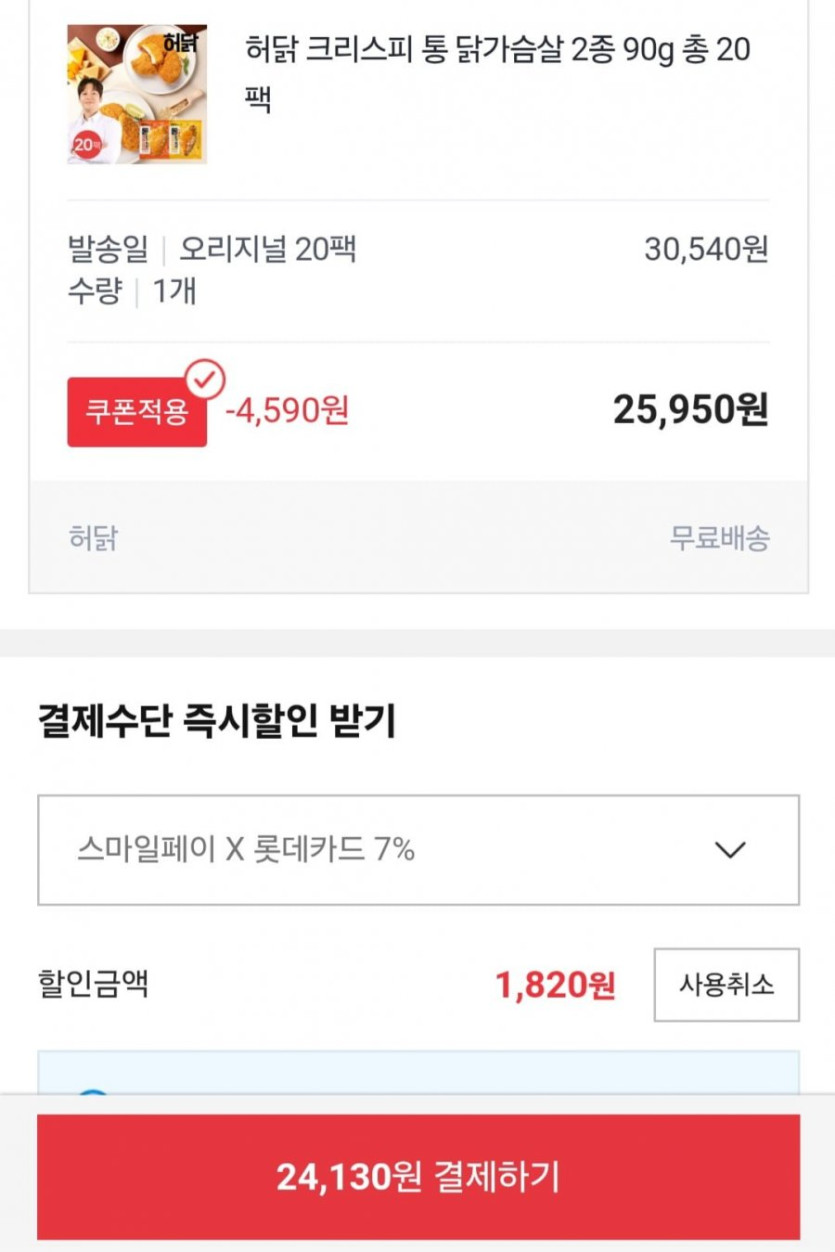This screenshot has height=1252, width=835.
Task: Click the 30,540원 original price
Action: 705,249
